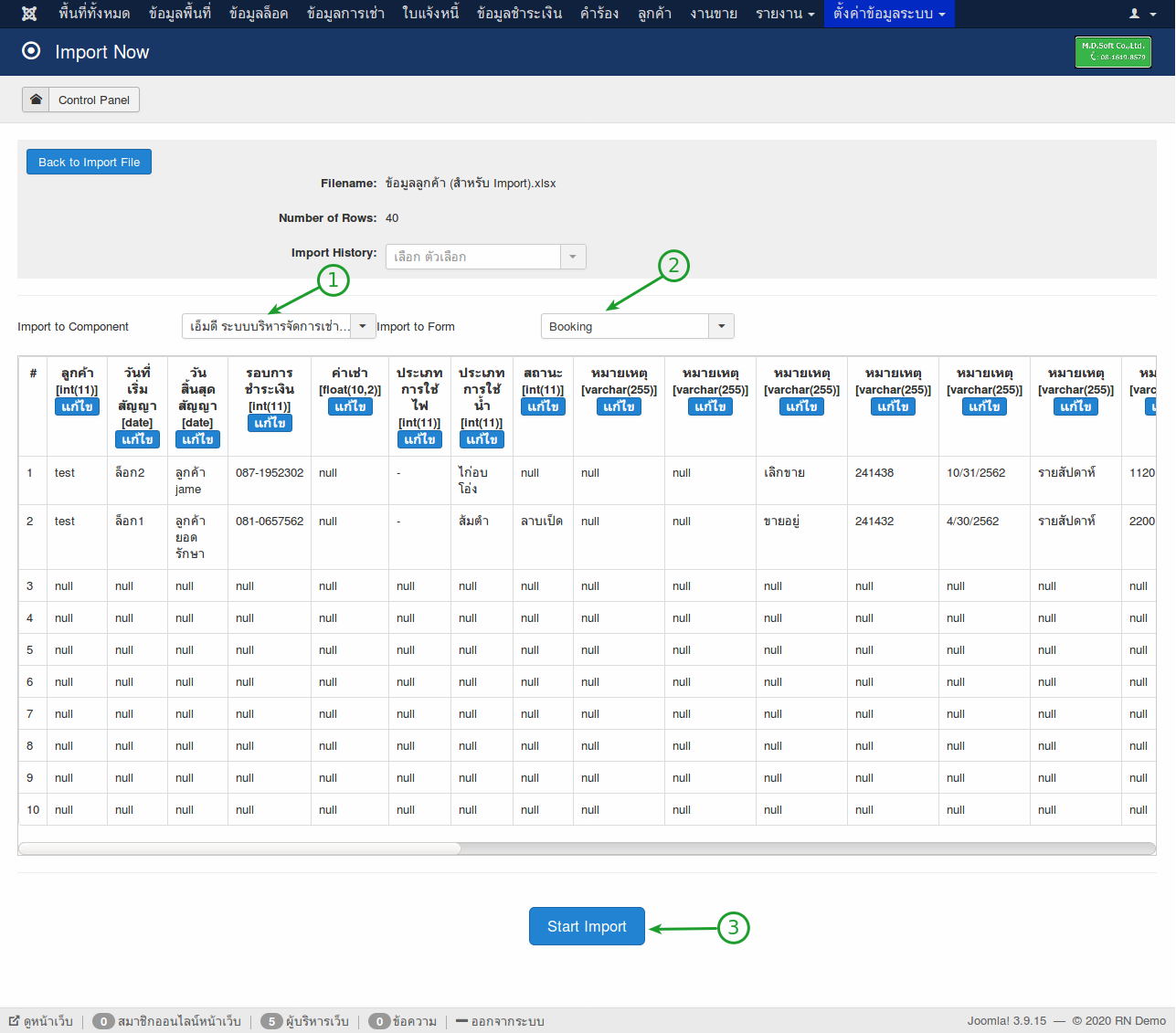Click Back to Import File button
This screenshot has height=1033, width=1176.
coord(89,162)
